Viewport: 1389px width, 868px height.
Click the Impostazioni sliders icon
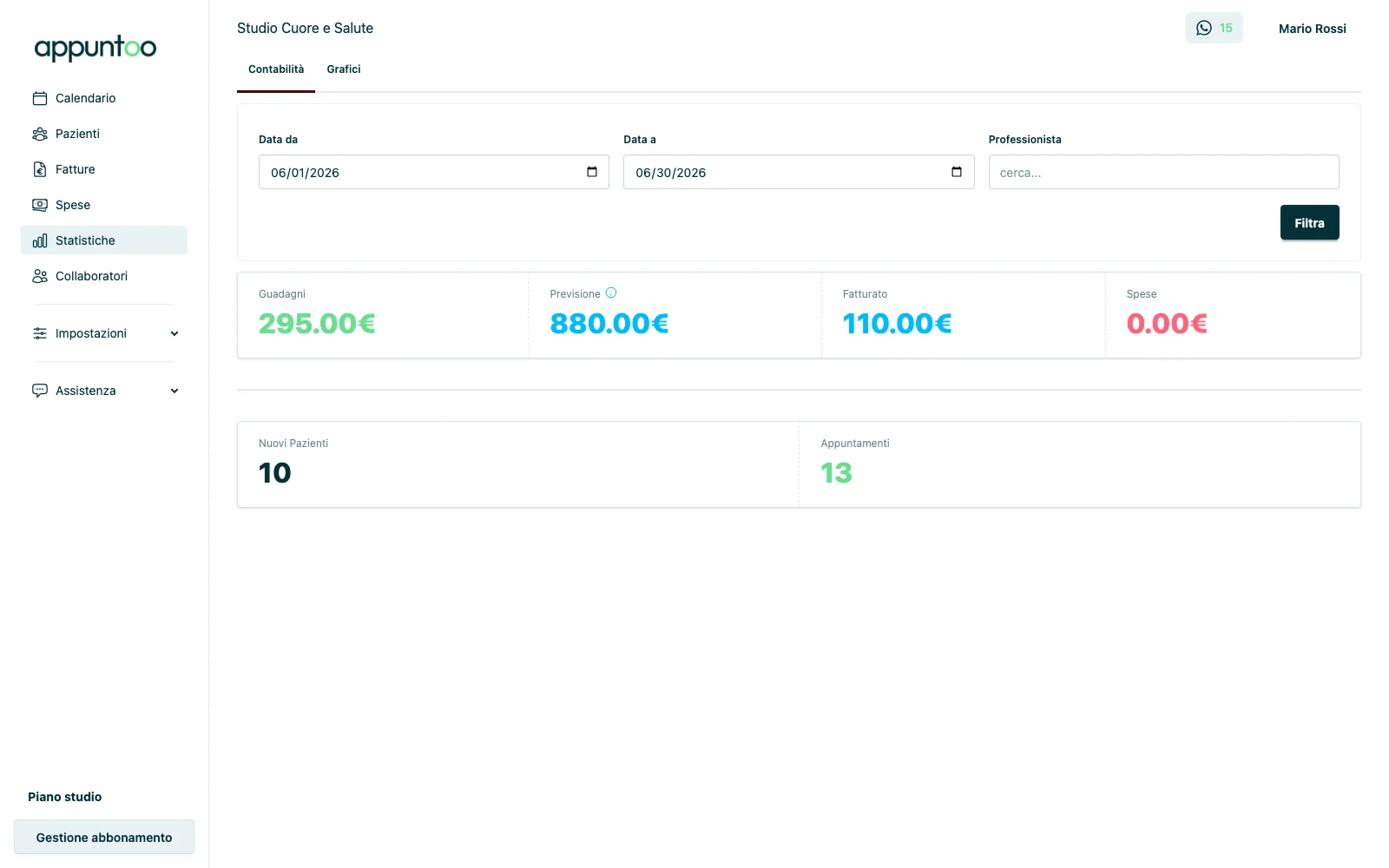tap(40, 333)
